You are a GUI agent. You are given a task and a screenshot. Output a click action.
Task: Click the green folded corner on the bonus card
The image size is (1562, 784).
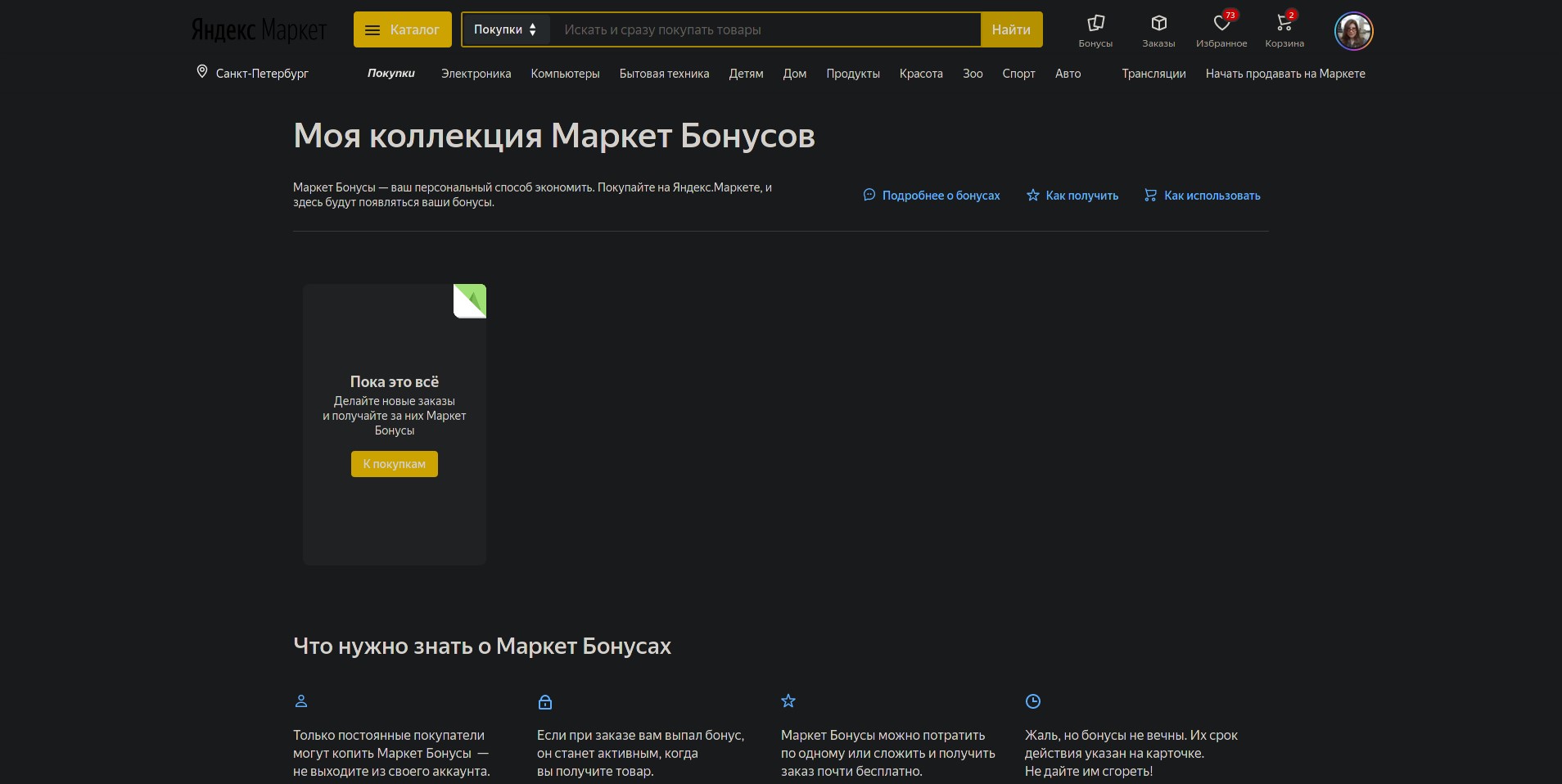click(470, 300)
